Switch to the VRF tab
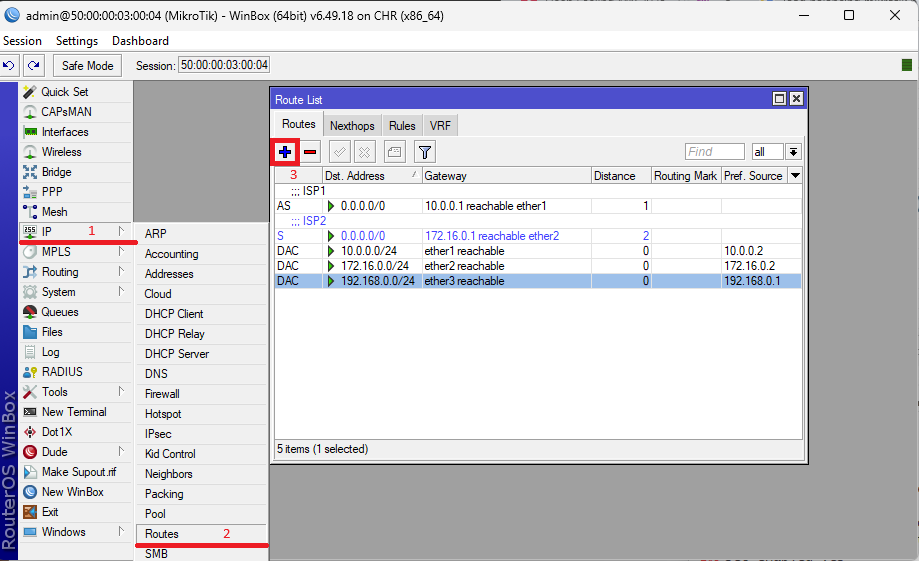This screenshot has height=561, width=919. pyautogui.click(x=440, y=126)
